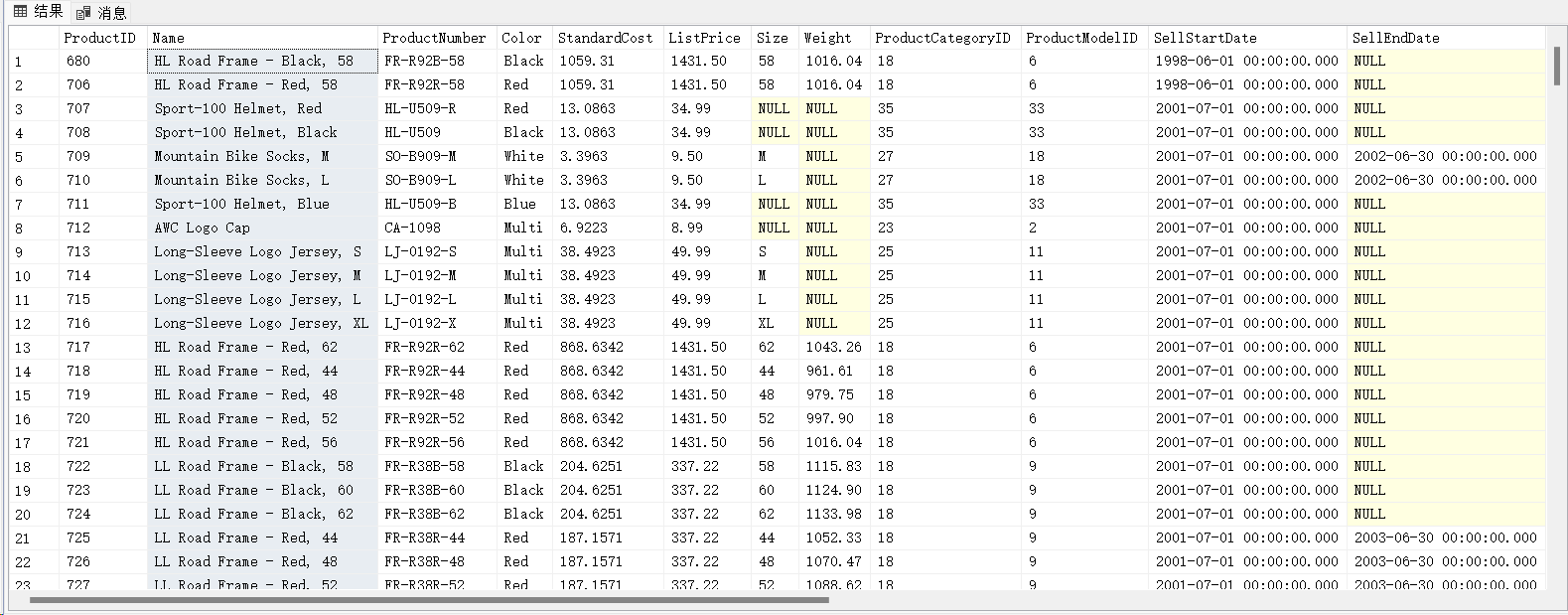1568x615 pixels.
Task: Click Weight cell 1043.26
Action: click(834, 347)
